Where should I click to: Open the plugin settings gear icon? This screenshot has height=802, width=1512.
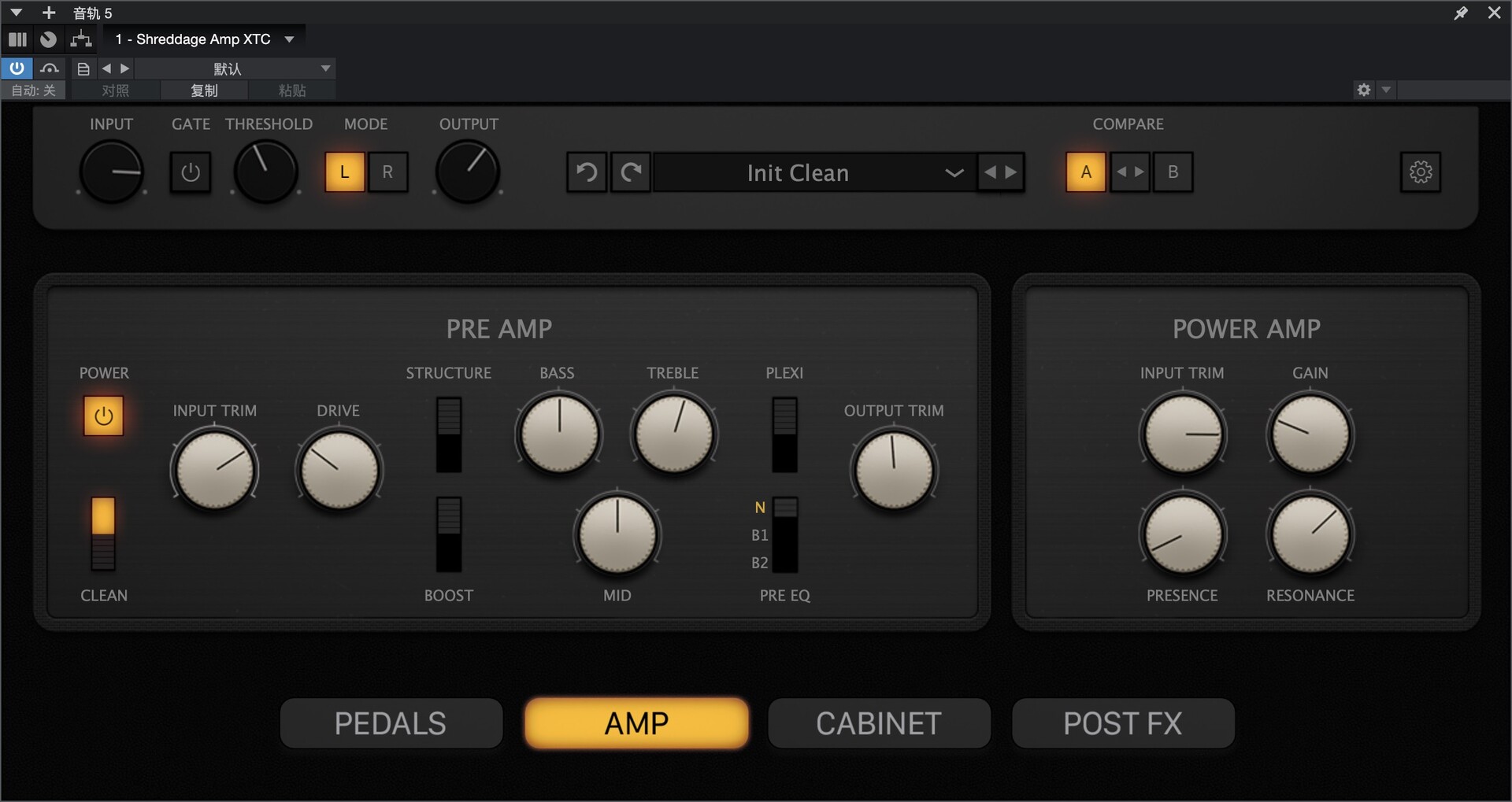pos(1421,172)
